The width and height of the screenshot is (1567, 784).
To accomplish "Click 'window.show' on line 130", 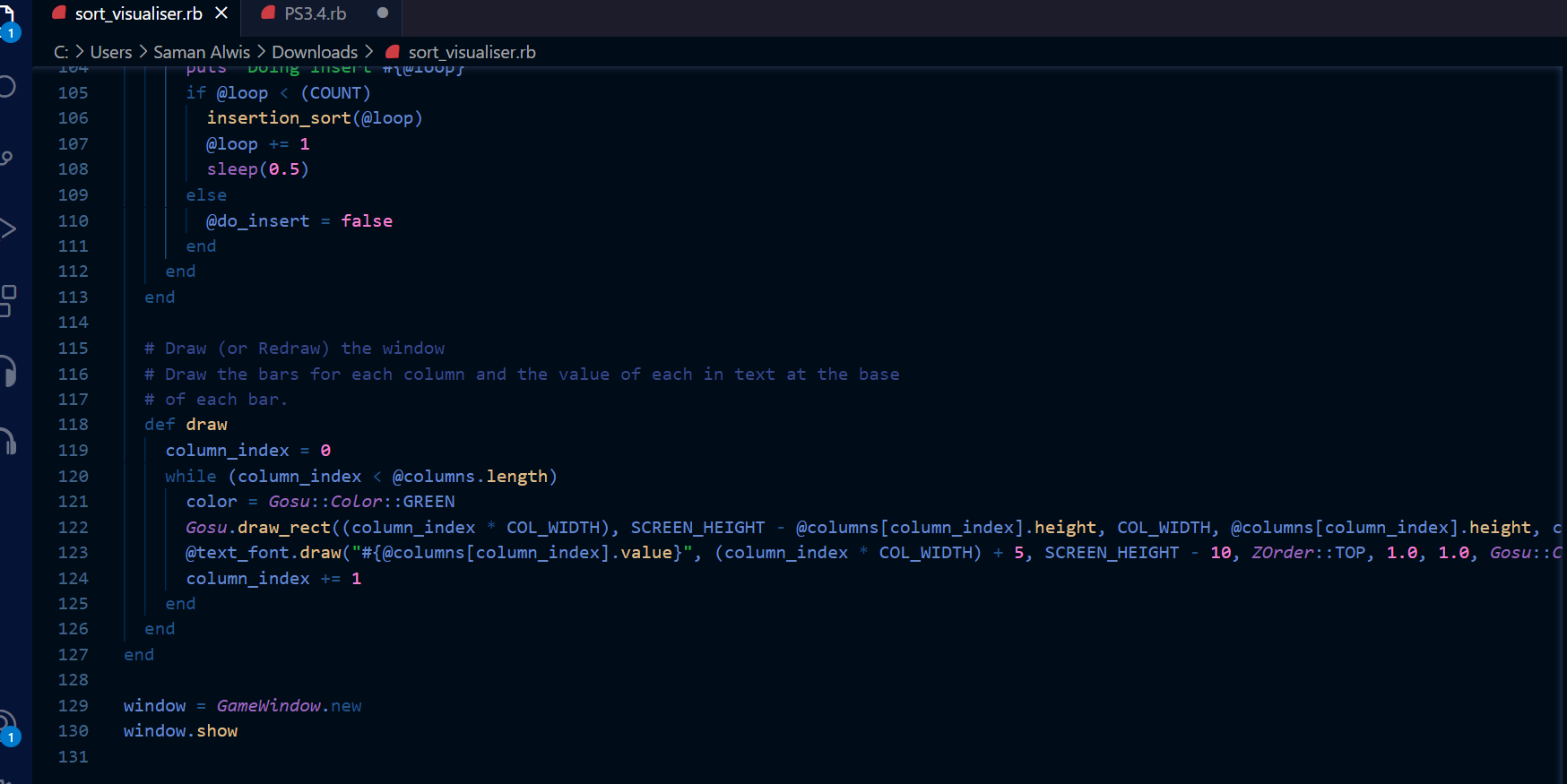I will [180, 731].
